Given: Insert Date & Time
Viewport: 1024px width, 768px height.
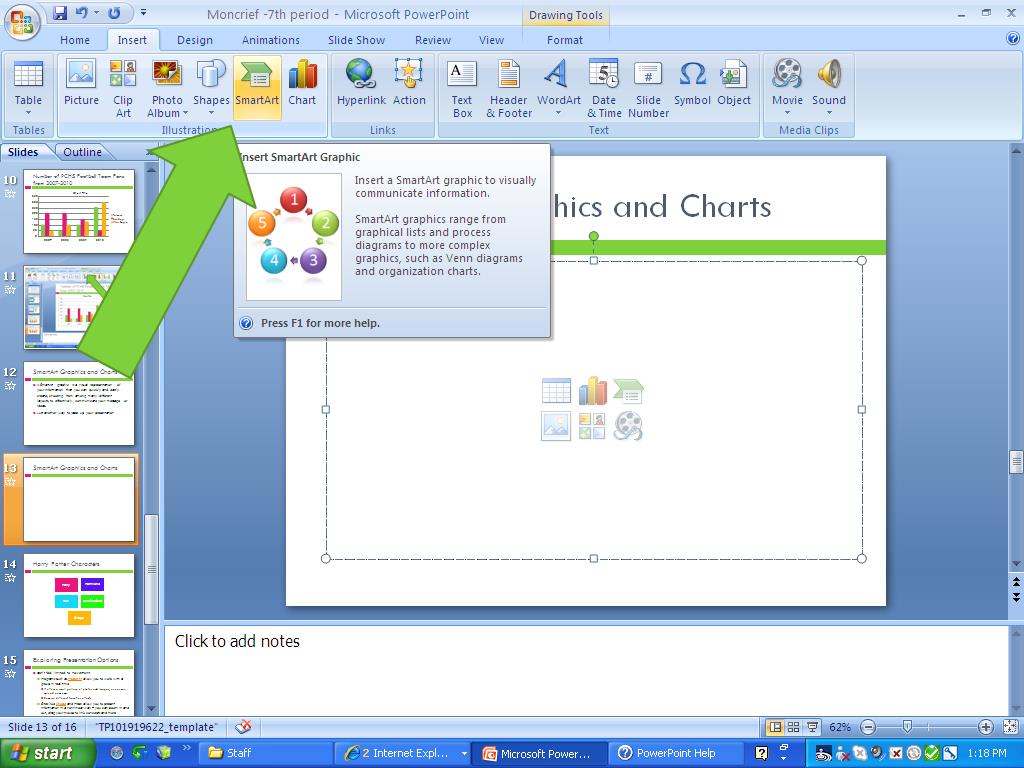Looking at the screenshot, I should coord(604,88).
